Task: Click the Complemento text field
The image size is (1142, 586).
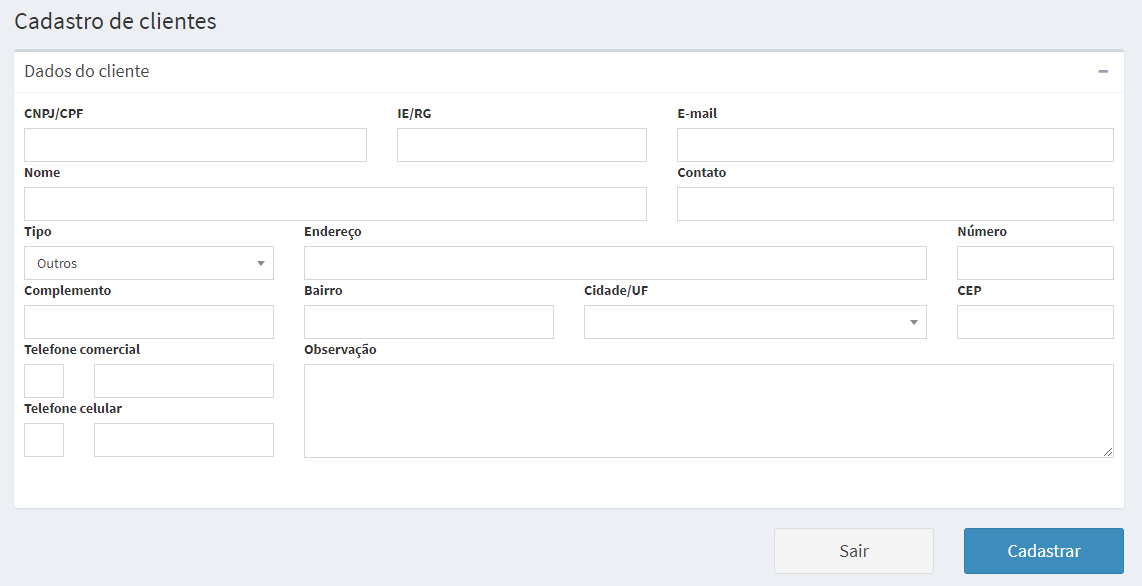Action: pos(149,322)
